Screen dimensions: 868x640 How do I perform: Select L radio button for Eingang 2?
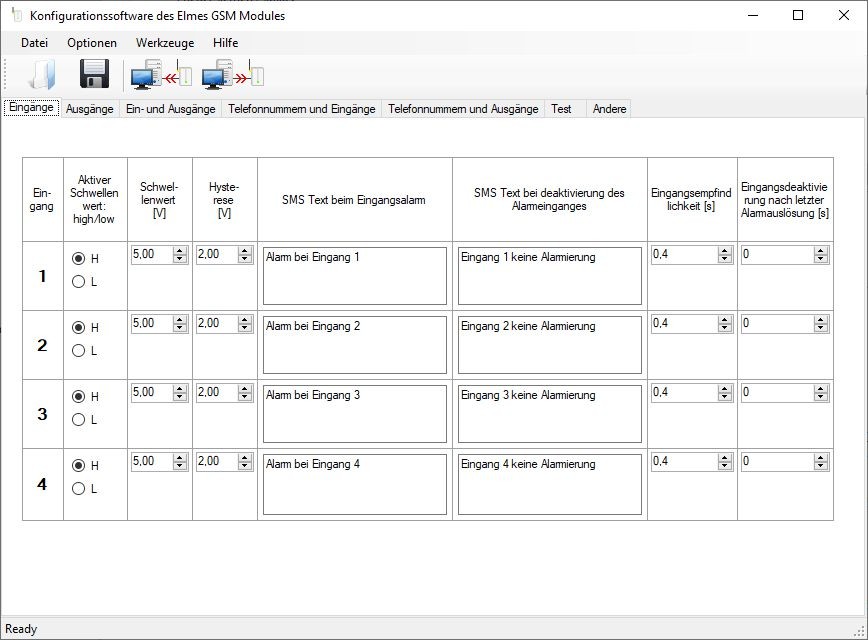pos(79,351)
